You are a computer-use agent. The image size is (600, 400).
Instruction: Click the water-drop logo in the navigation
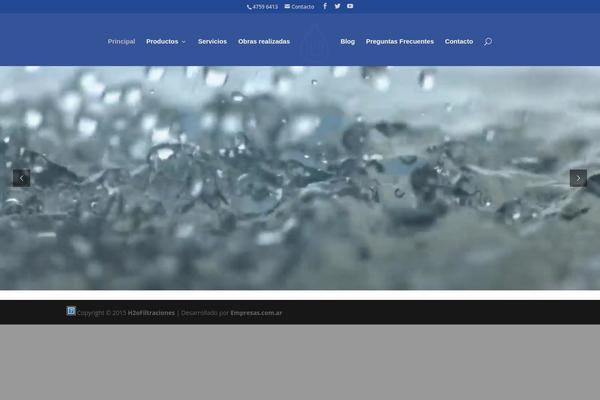coord(315,43)
